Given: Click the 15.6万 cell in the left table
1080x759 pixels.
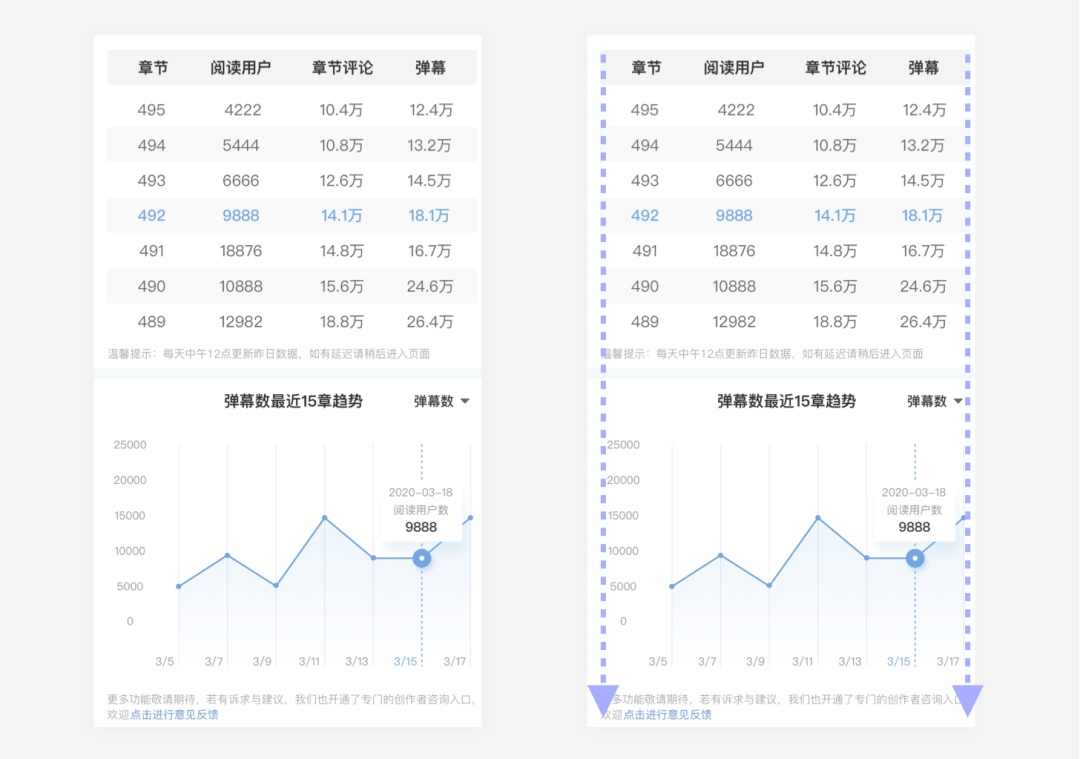Looking at the screenshot, I should pyautogui.click(x=341, y=287).
